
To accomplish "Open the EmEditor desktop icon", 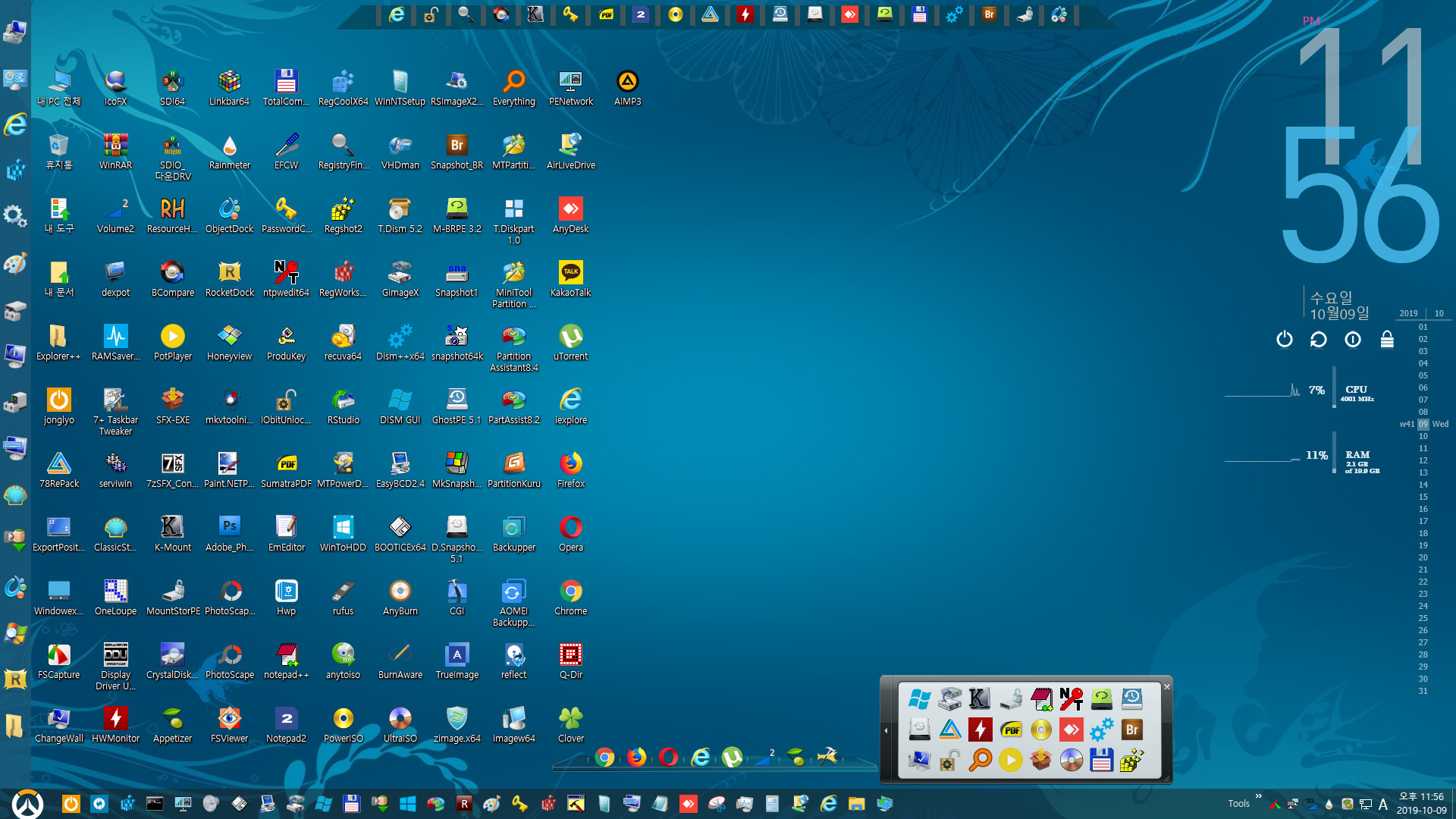I will [x=286, y=533].
